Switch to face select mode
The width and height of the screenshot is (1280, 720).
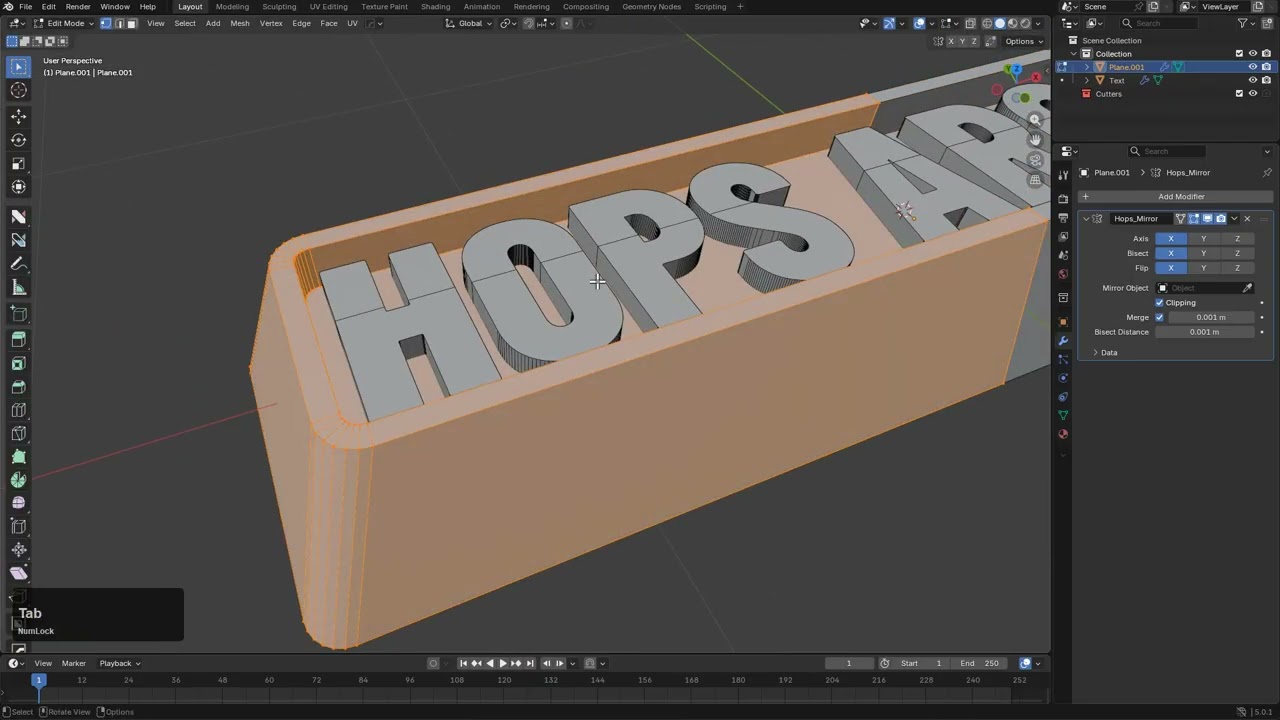(x=131, y=23)
